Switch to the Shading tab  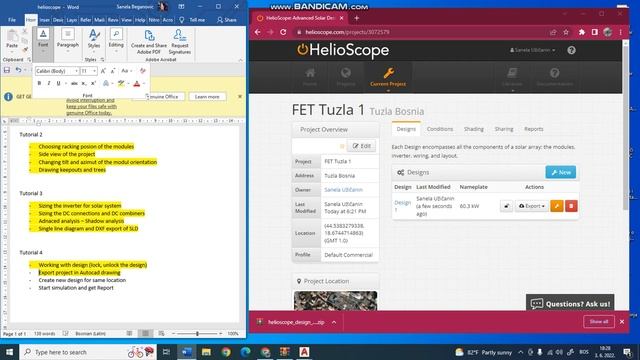click(473, 129)
